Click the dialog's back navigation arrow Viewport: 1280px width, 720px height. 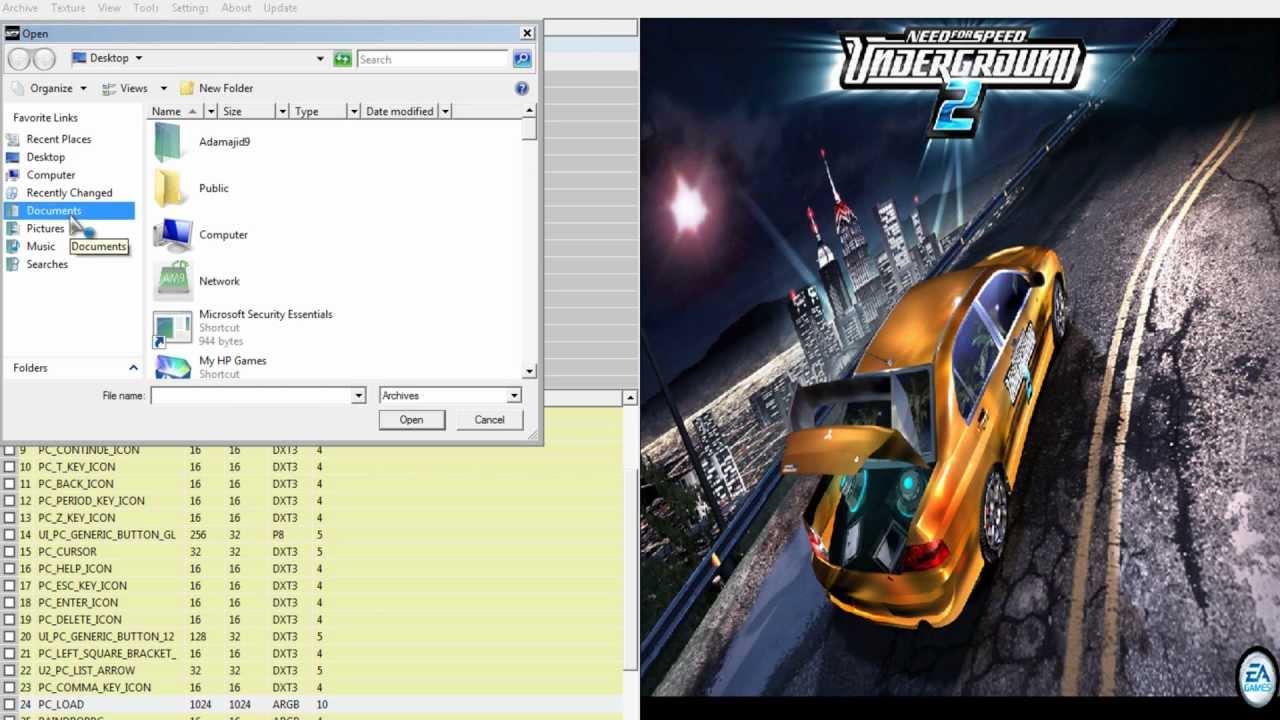click(x=19, y=60)
